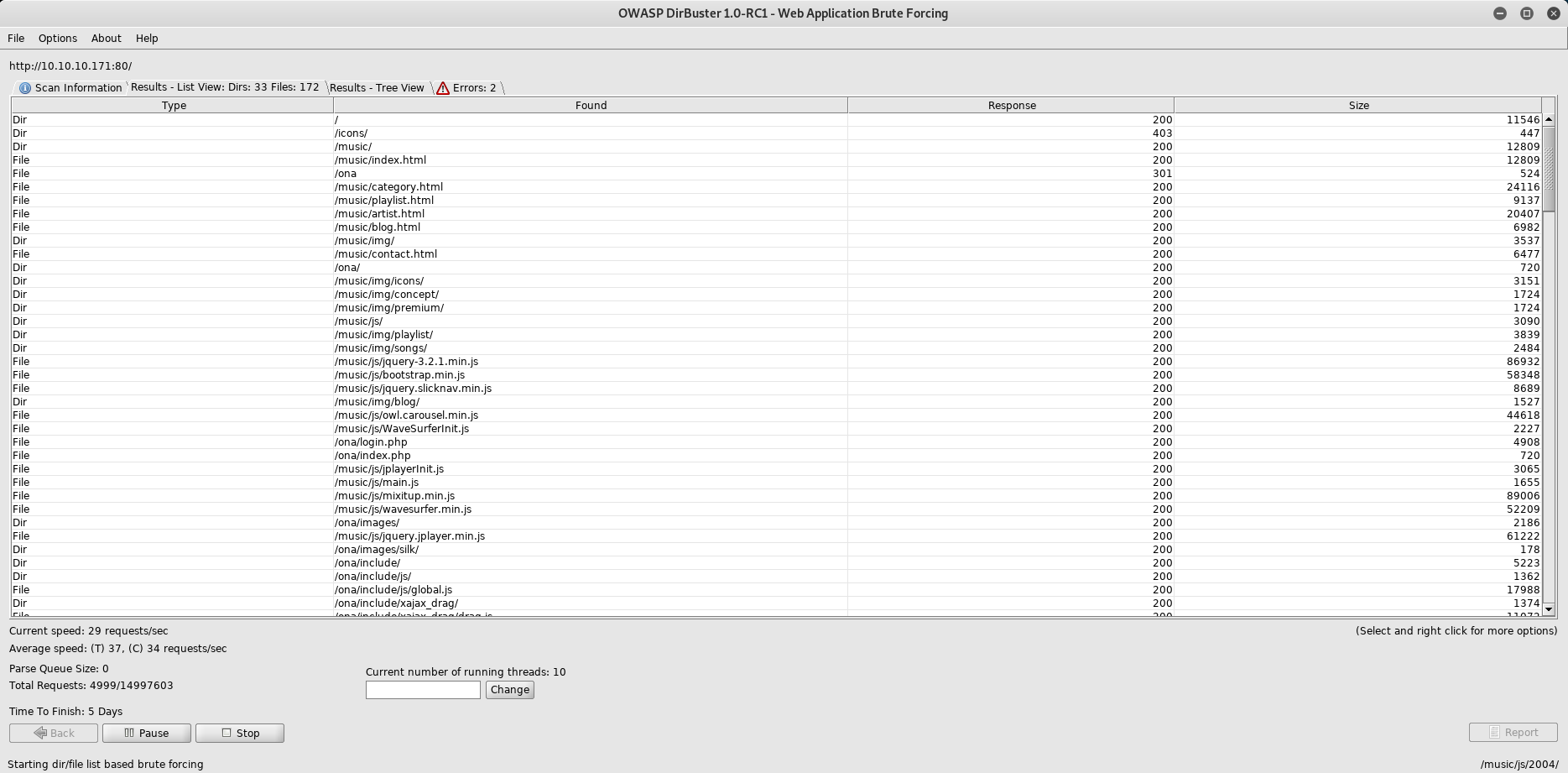Select the /music/img/premium/ row
1568x773 pixels.
click(x=776, y=307)
